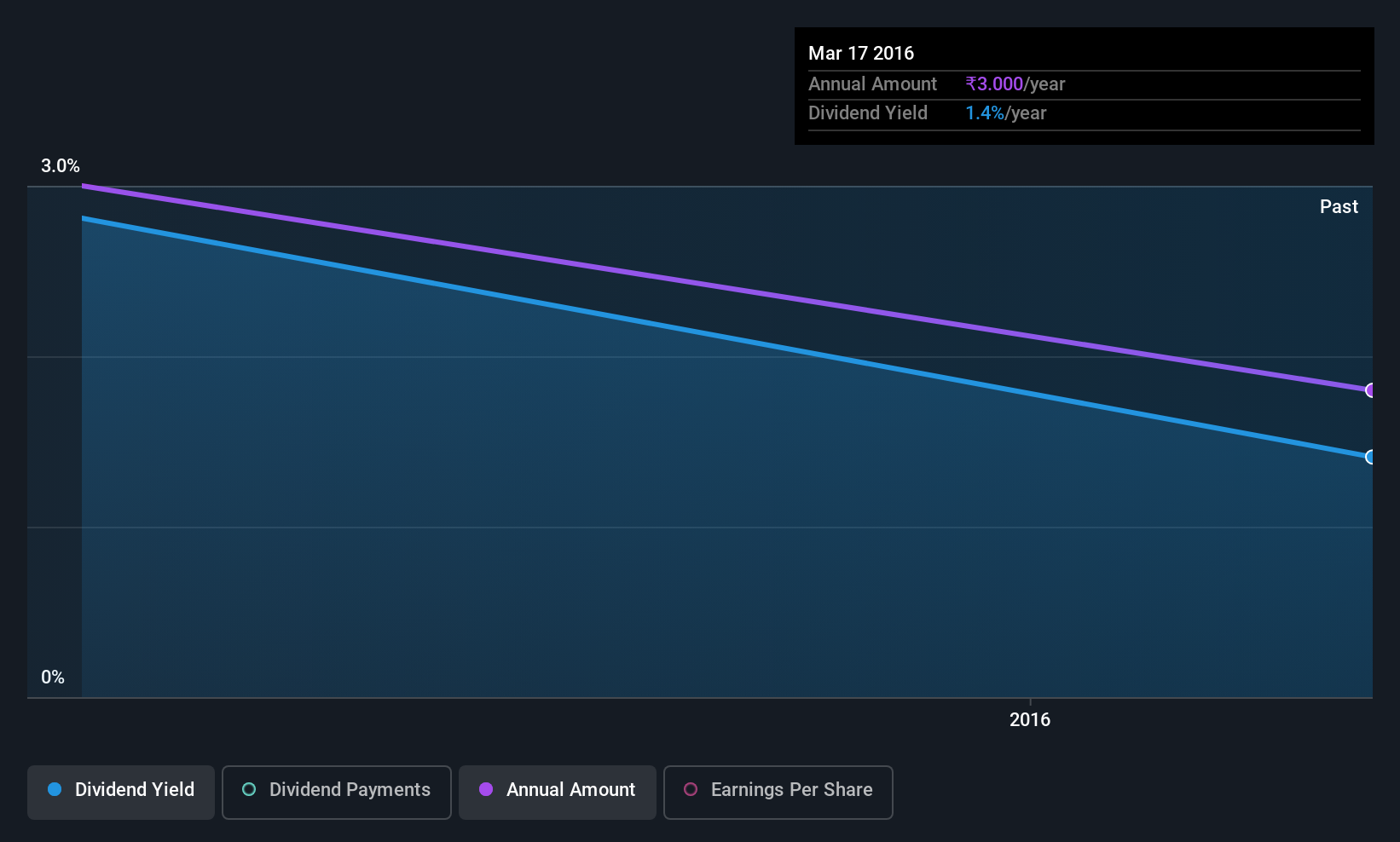
Task: Click the 3.0% y-axis label
Action: (61, 165)
